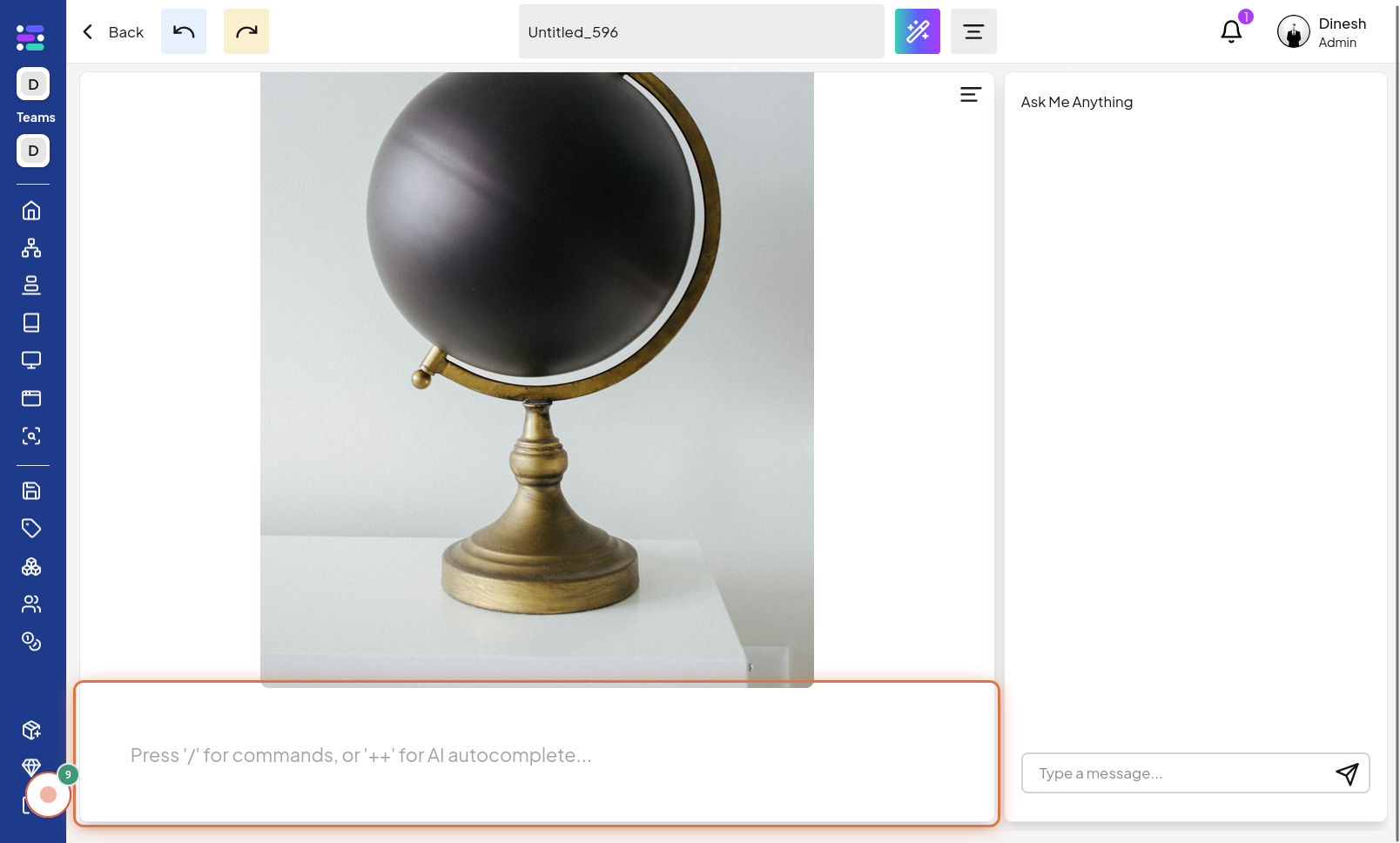Open the notifications bell

(x=1231, y=31)
